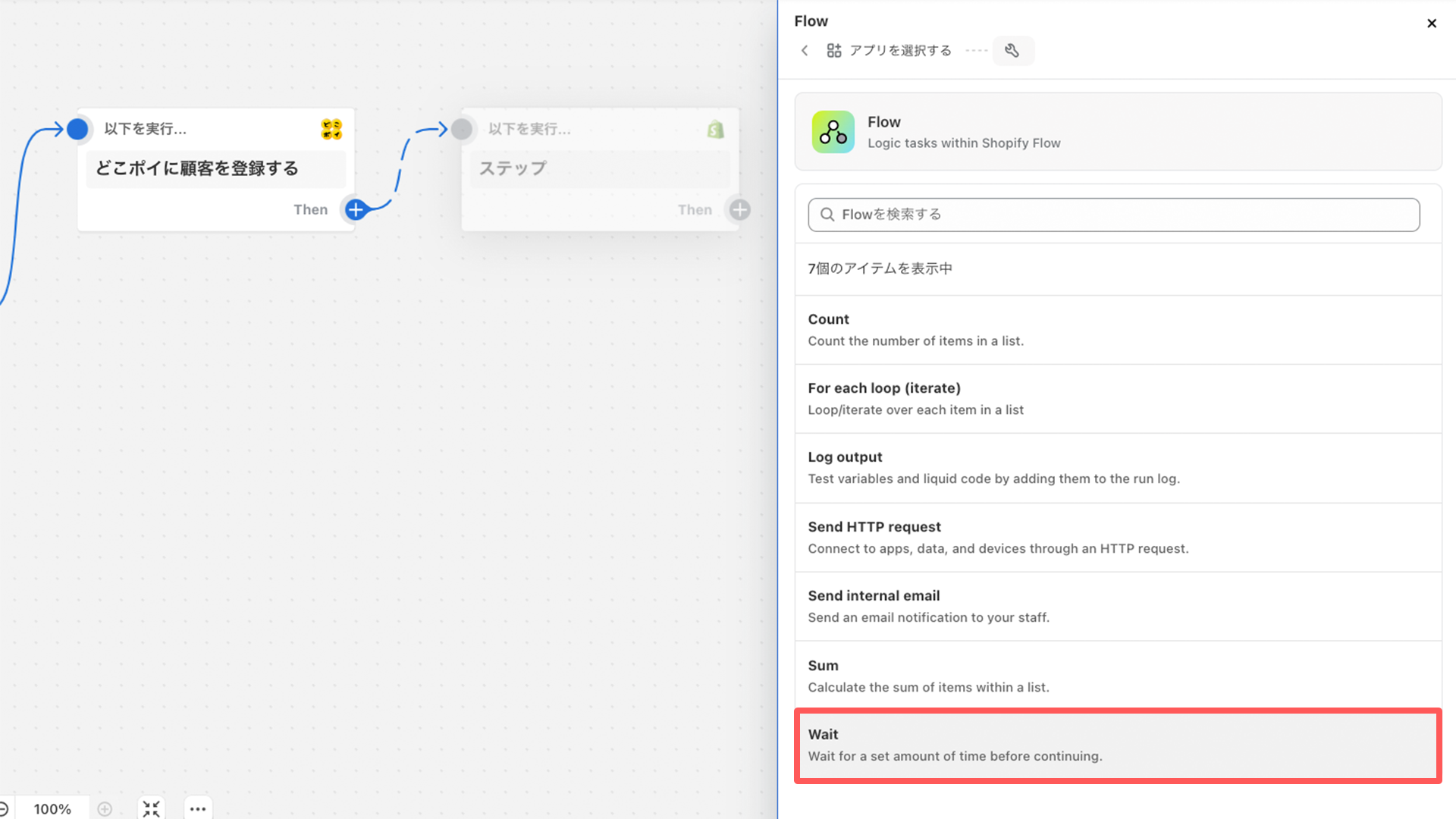Click the back navigation arrow icon
1456x819 pixels.
[804, 50]
